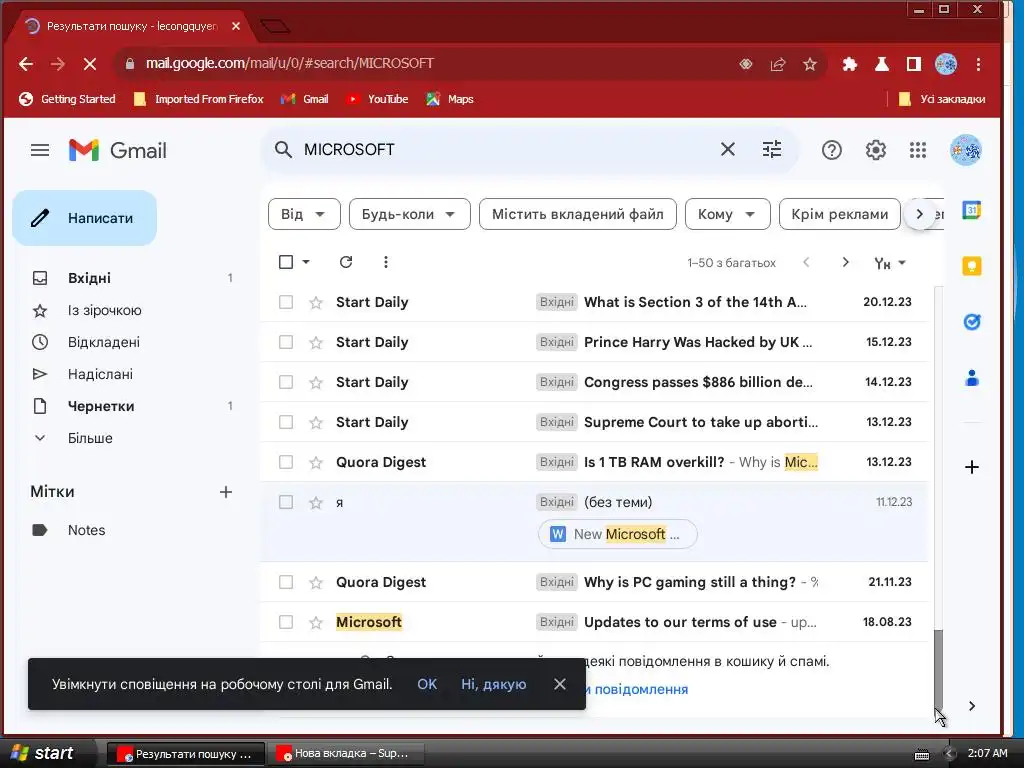Image resolution: width=1024 pixels, height=768 pixels.
Task: Open the Чернетки drafts folder
Action: click(101, 406)
